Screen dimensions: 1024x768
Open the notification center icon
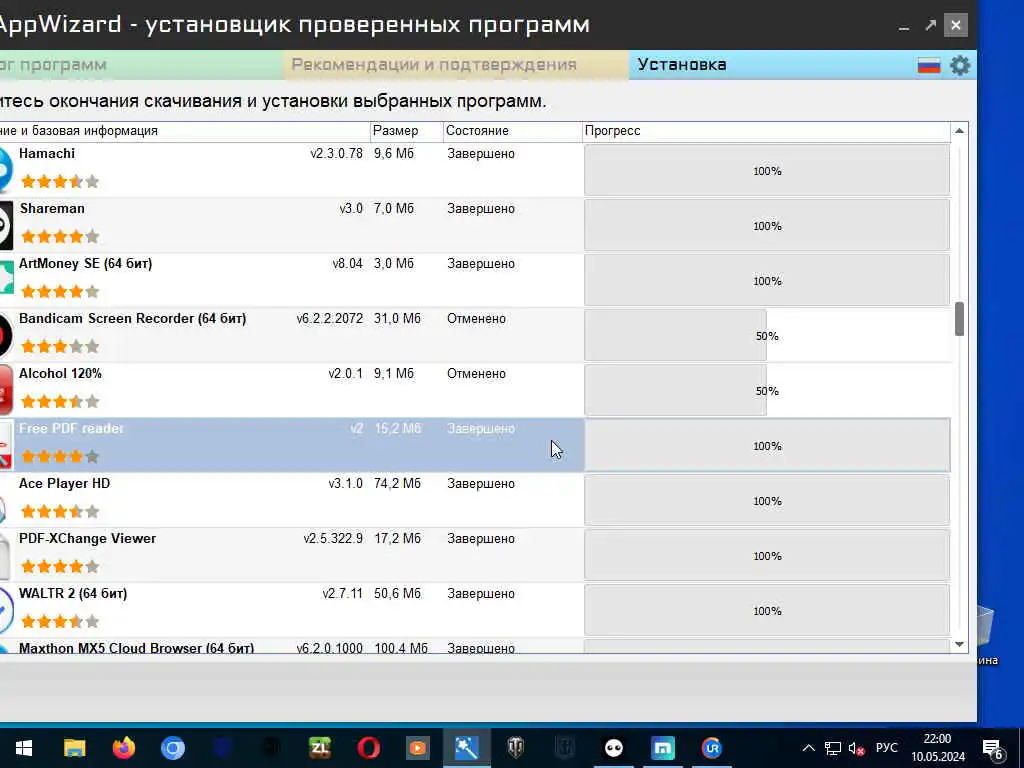pos(993,749)
